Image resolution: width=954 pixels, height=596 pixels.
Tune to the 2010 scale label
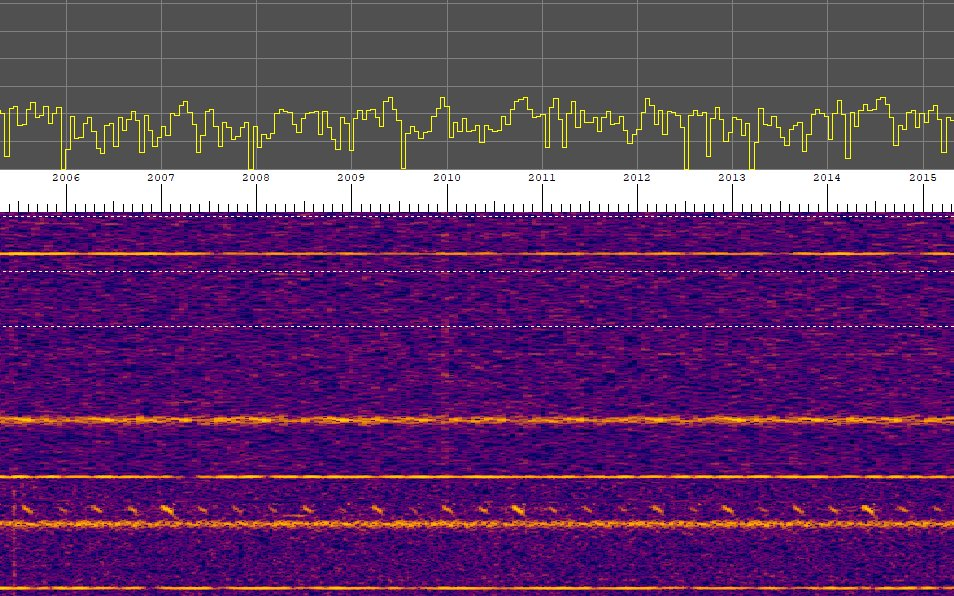pos(446,178)
